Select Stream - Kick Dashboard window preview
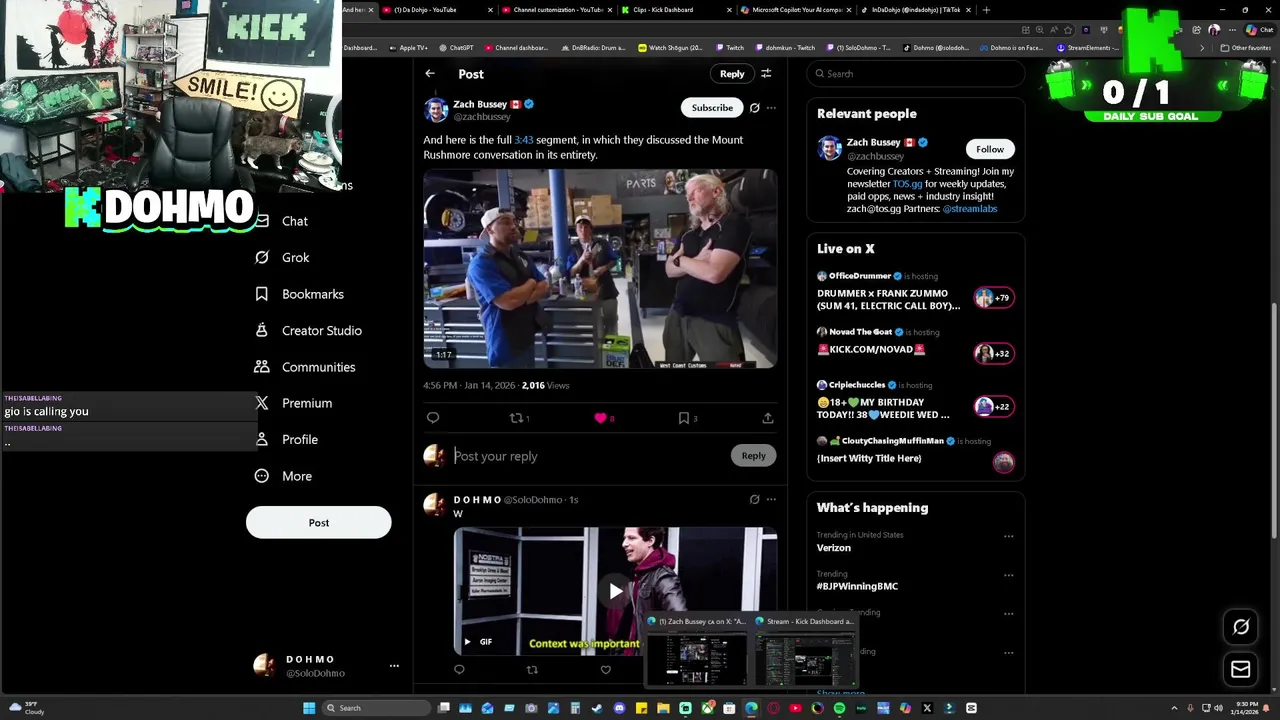This screenshot has width=1280, height=720. click(805, 652)
